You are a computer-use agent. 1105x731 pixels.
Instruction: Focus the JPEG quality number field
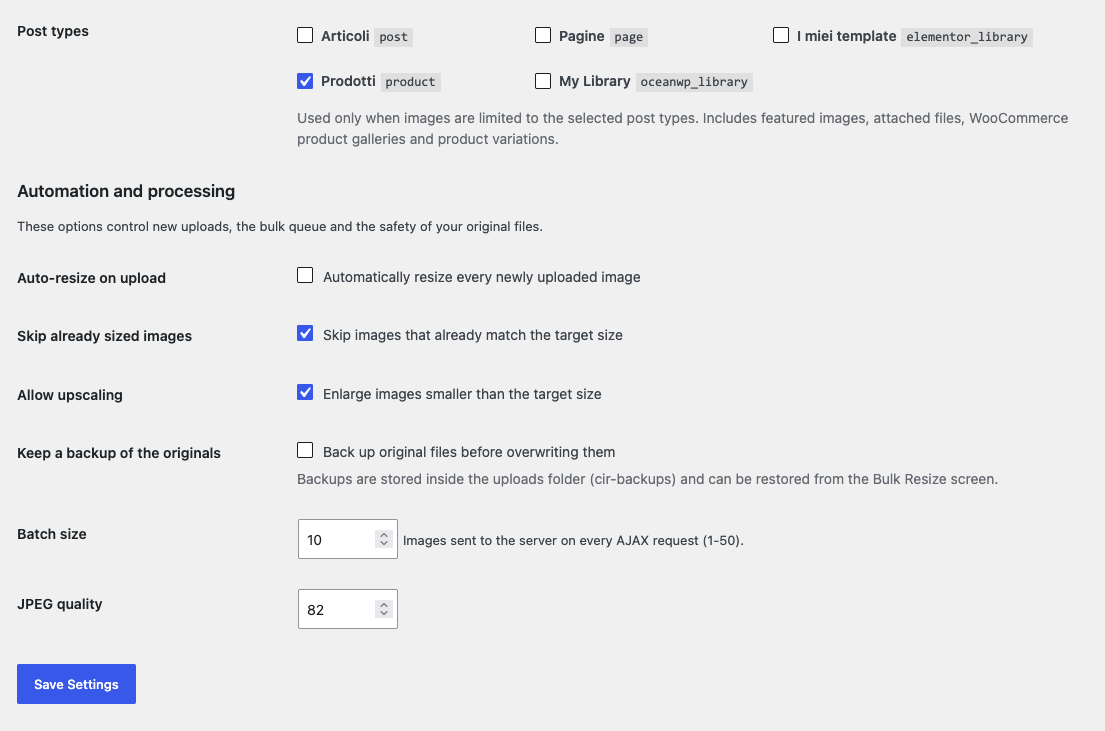(x=347, y=609)
